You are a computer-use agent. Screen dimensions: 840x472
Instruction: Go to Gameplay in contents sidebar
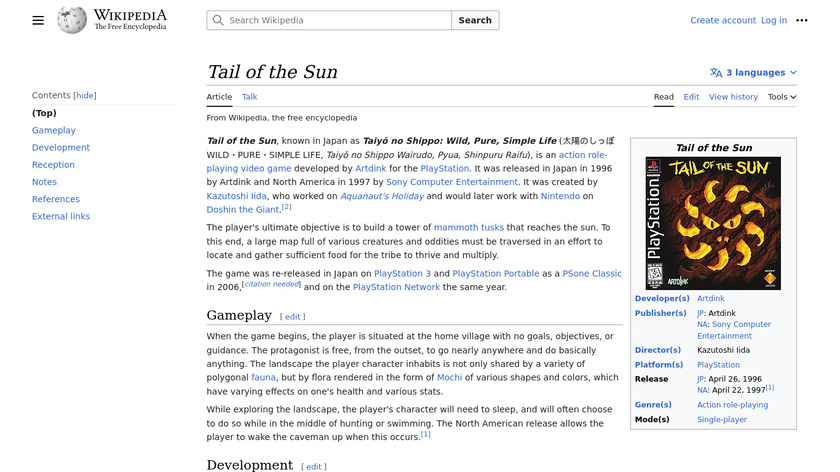tap(54, 130)
